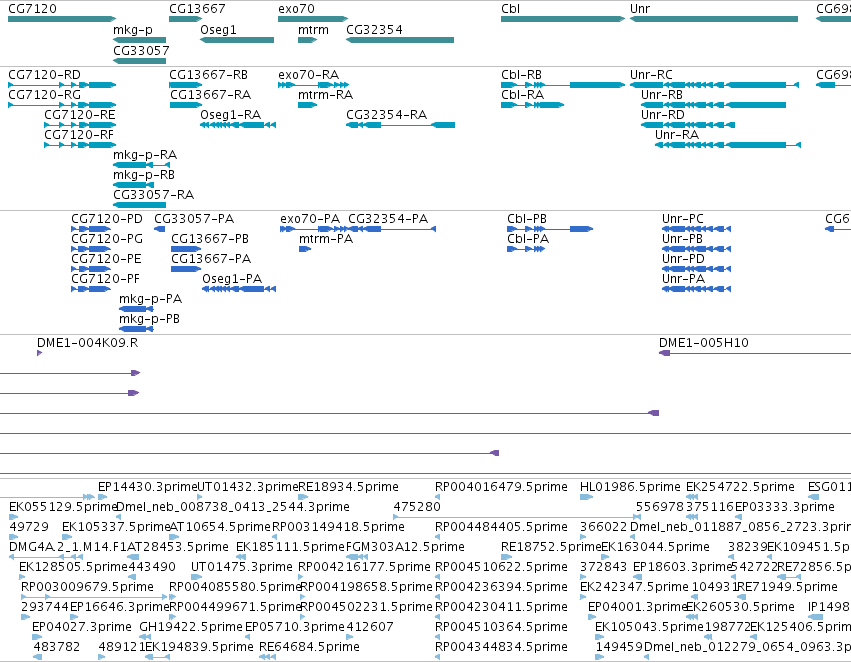Screen dimensions: 851x662
Task: Select protein mkg-p-PB
Action: 136,329
